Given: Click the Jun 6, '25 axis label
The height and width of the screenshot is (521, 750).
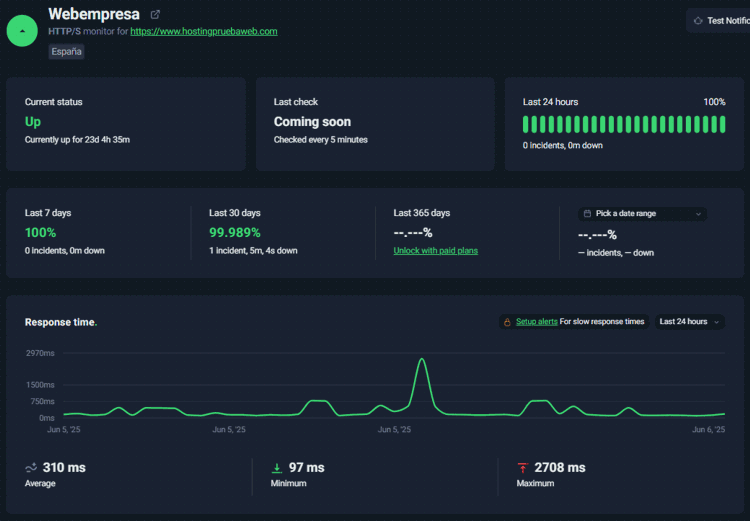Looking at the screenshot, I should tap(709, 430).
